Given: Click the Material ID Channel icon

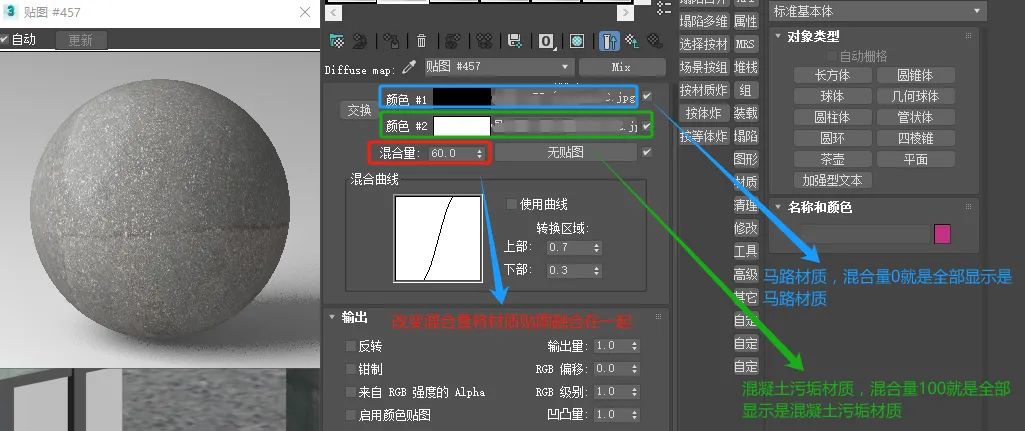Looking at the screenshot, I should pos(546,41).
